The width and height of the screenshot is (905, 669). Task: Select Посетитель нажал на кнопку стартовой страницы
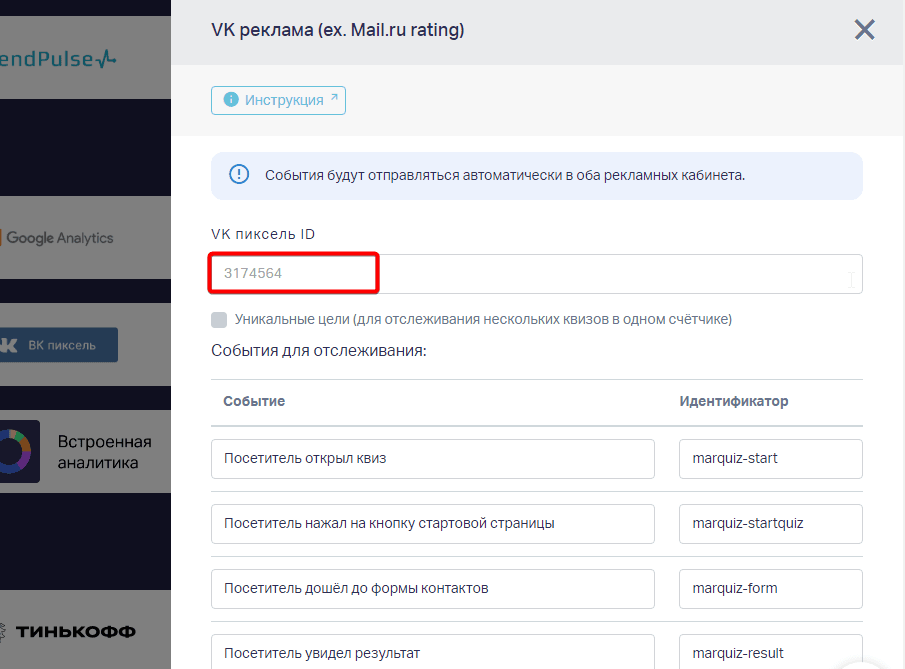[x=432, y=524]
